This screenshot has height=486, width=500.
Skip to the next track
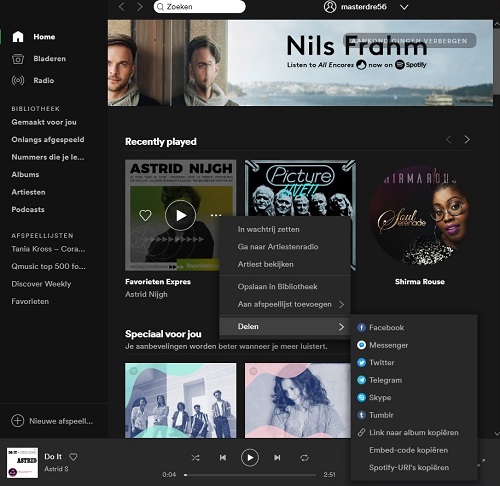tap(277, 458)
